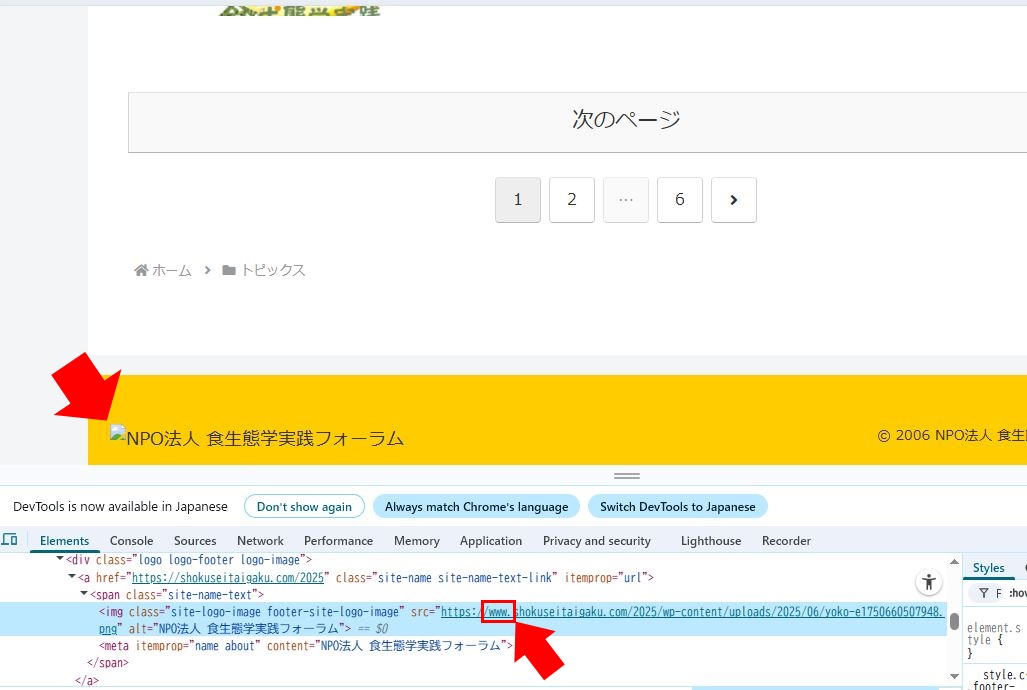Click the accessibility tree icon in Elements panel
This screenshot has width=1027, height=690.
tap(929, 582)
